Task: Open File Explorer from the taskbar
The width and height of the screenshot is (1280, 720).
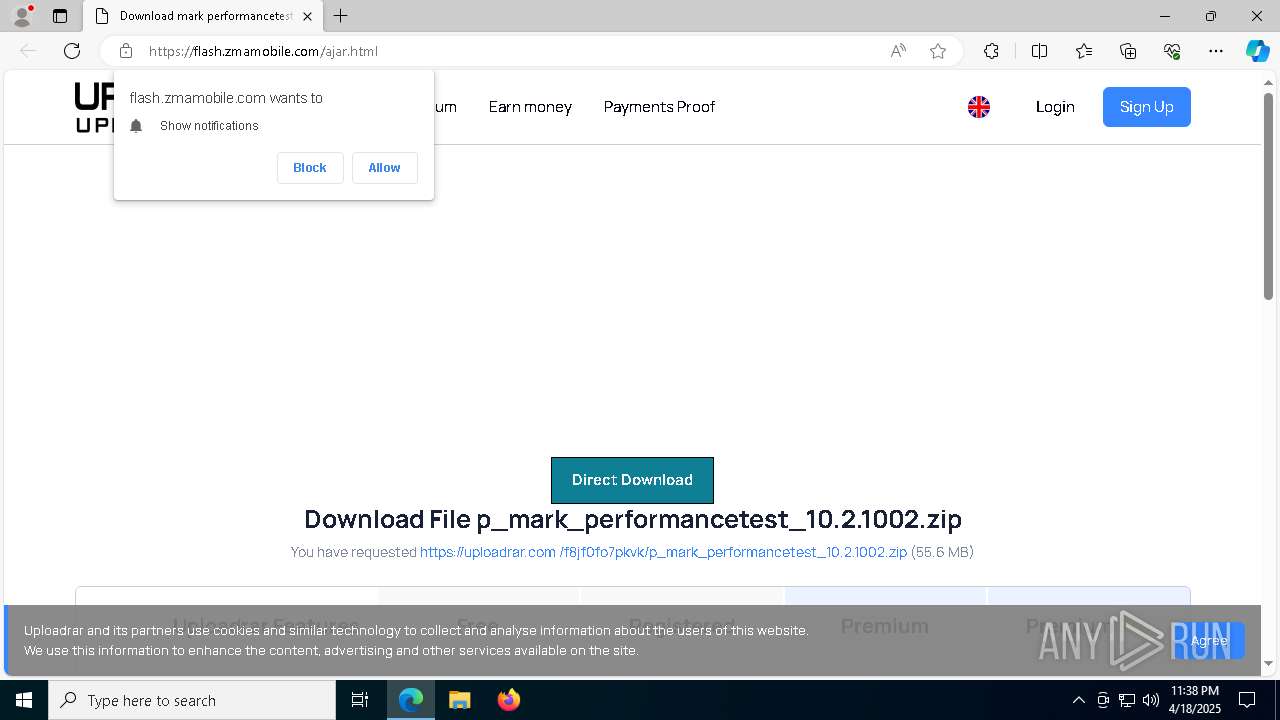Action: click(459, 700)
